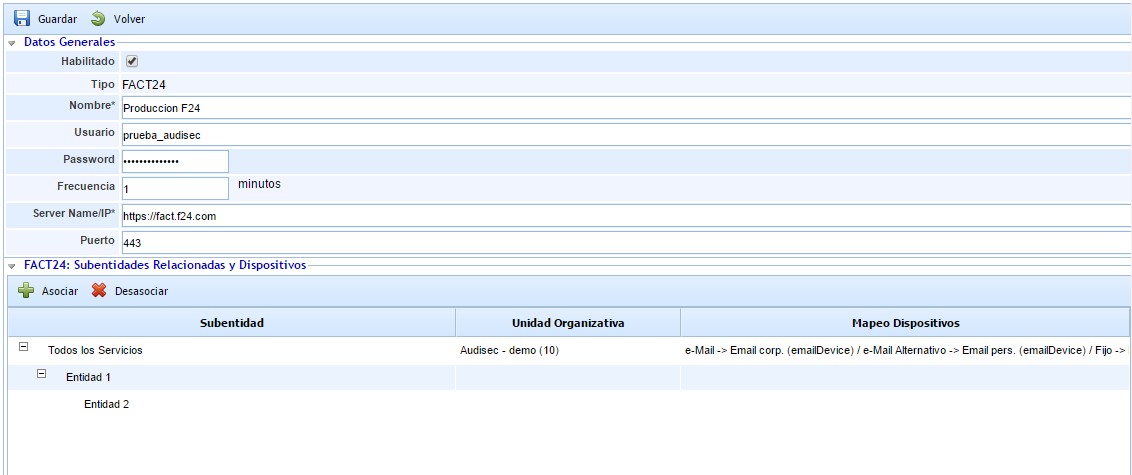Click the red X Desasociar icon

point(99,291)
